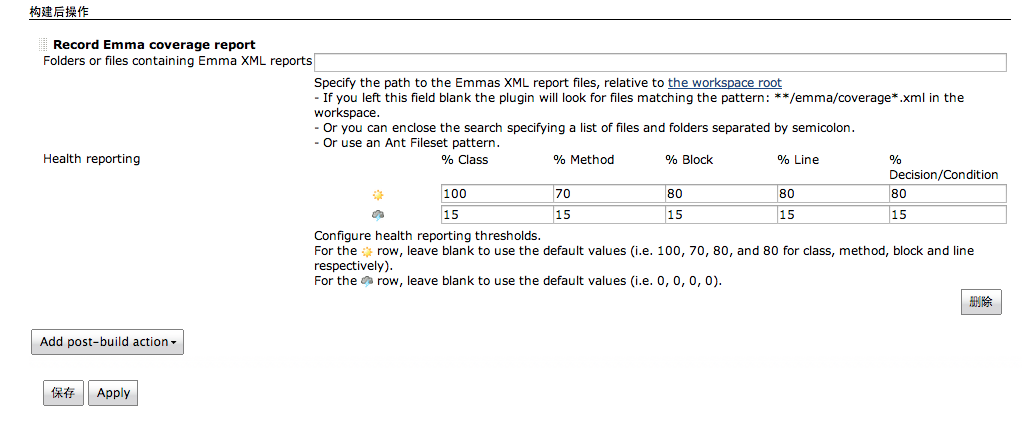Click the sunny % Class field showing 100
The height and width of the screenshot is (422, 1022).
[x=495, y=194]
